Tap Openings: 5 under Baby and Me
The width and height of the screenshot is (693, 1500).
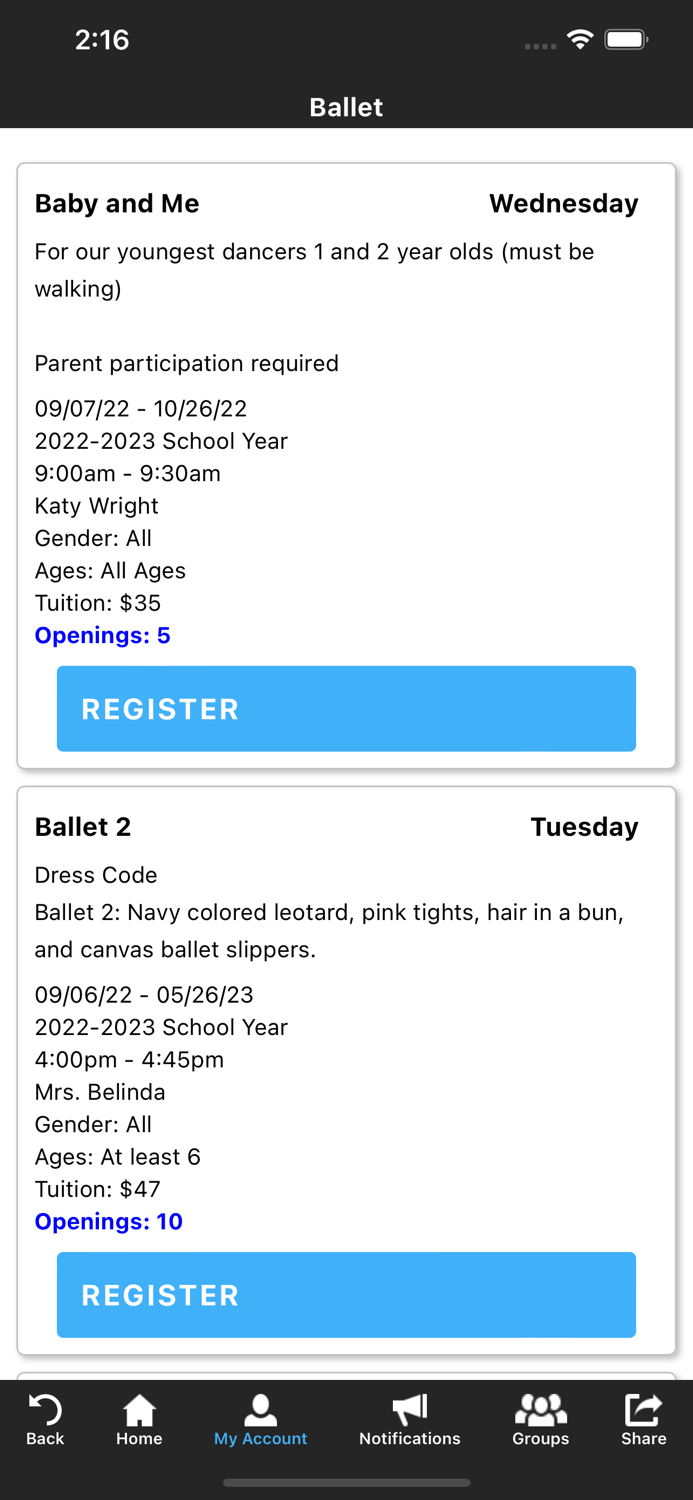click(x=102, y=635)
